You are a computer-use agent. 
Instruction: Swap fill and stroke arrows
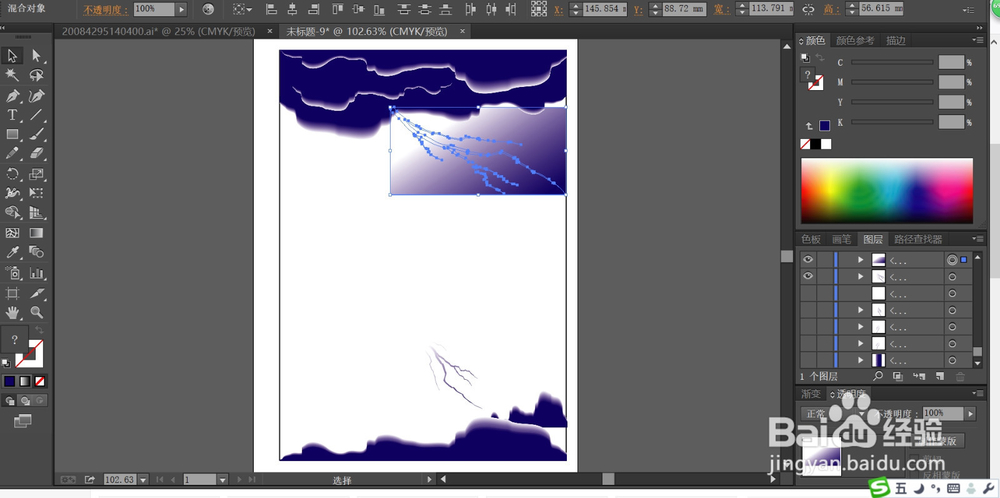(40, 330)
